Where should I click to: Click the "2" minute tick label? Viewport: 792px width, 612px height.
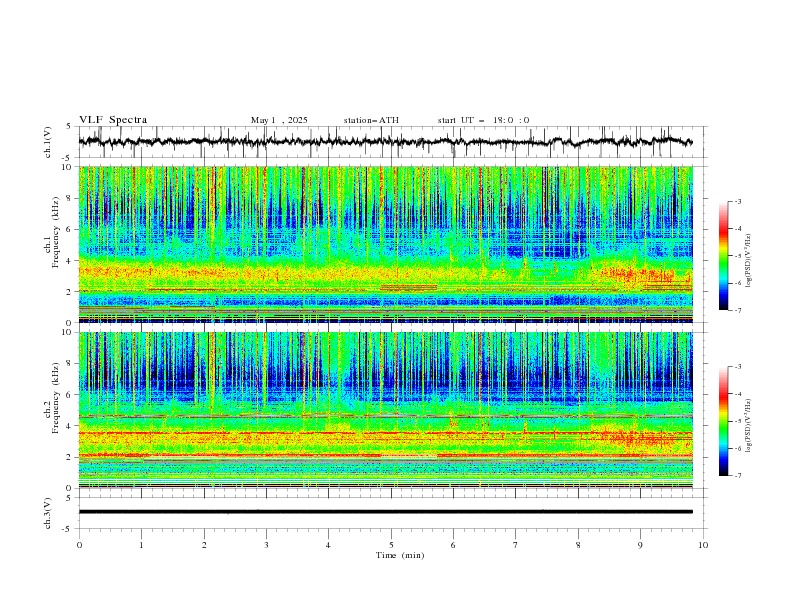pyautogui.click(x=204, y=545)
